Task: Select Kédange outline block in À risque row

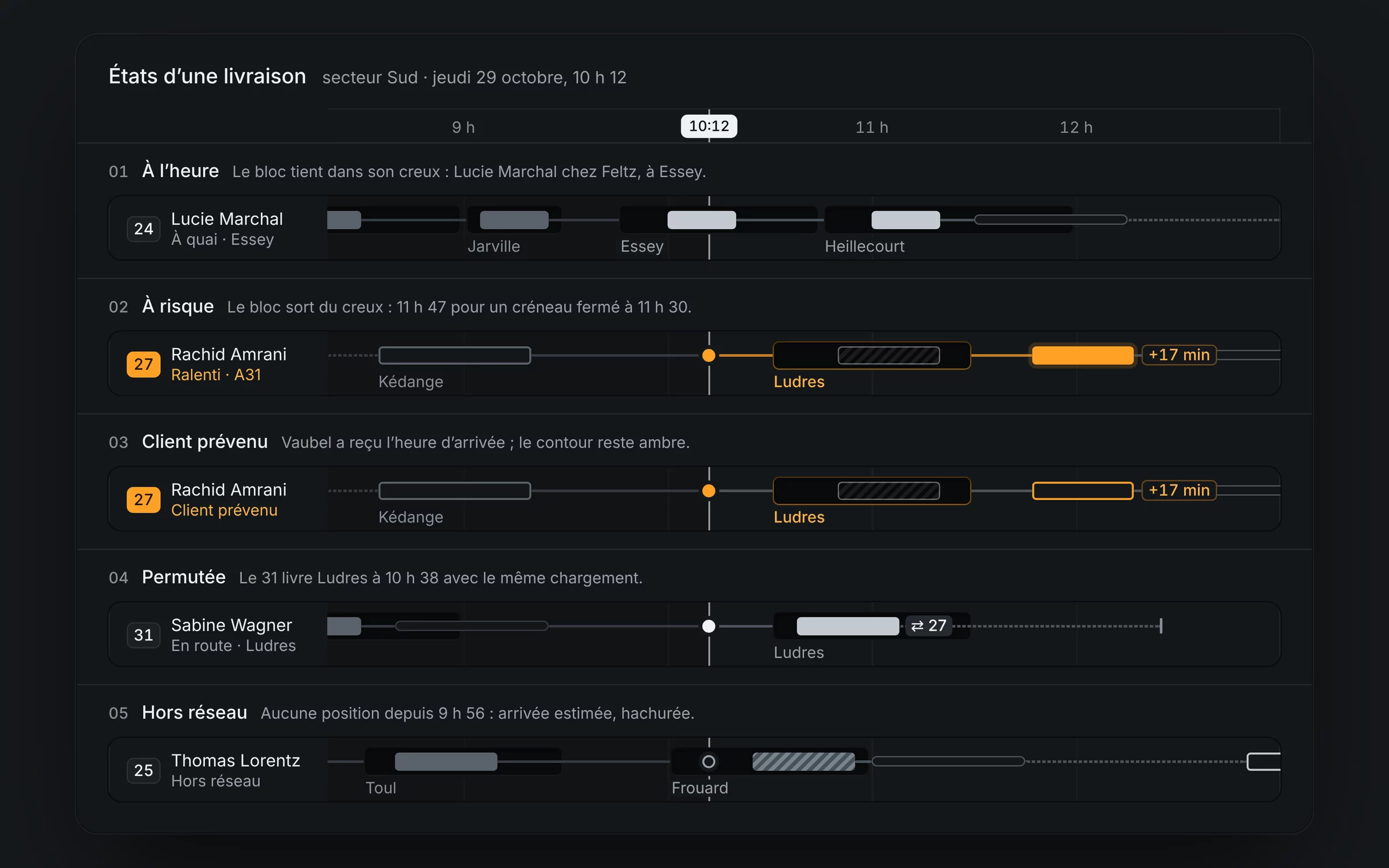Action: coord(454,355)
